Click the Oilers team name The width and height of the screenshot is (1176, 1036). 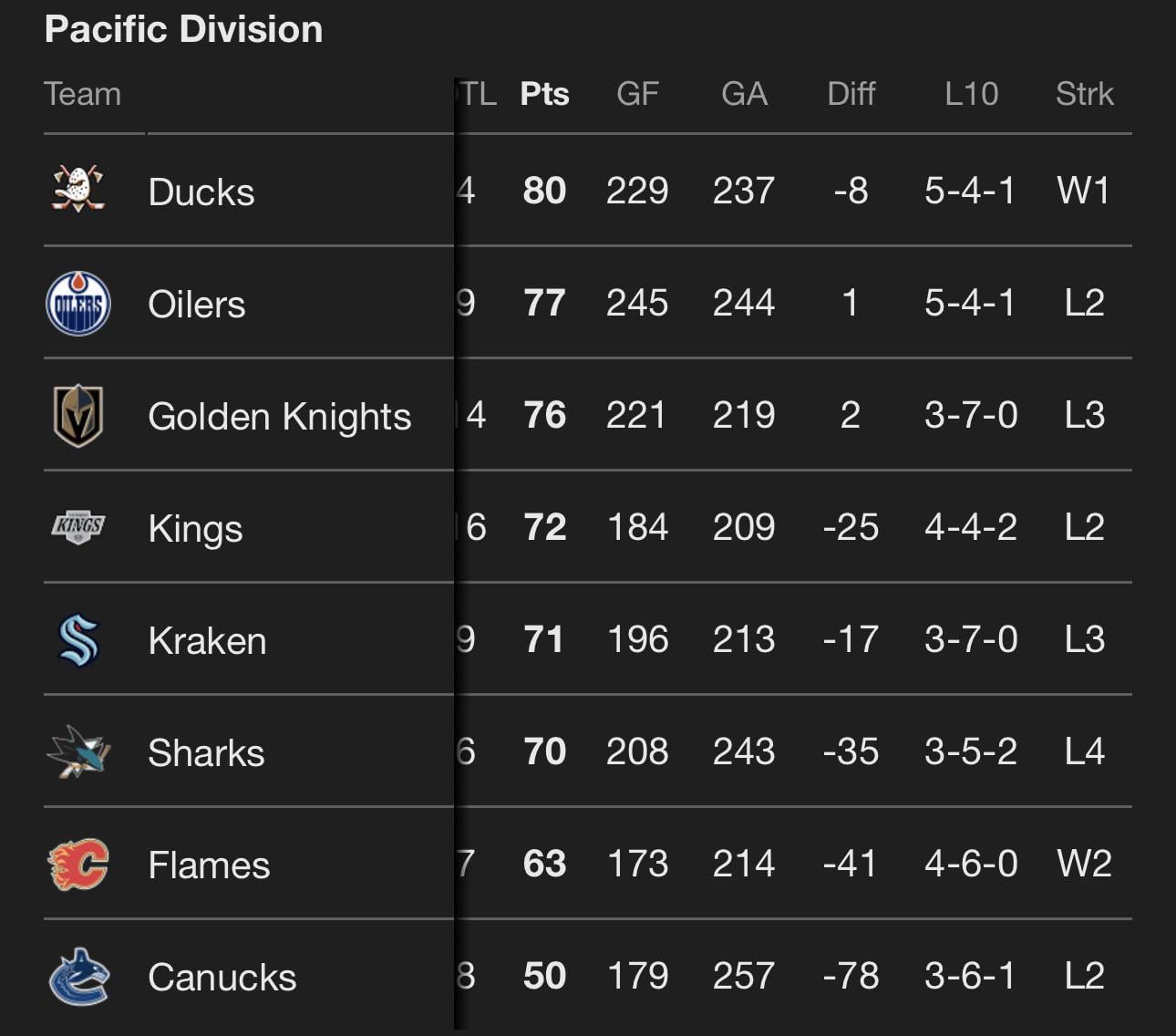coord(197,305)
